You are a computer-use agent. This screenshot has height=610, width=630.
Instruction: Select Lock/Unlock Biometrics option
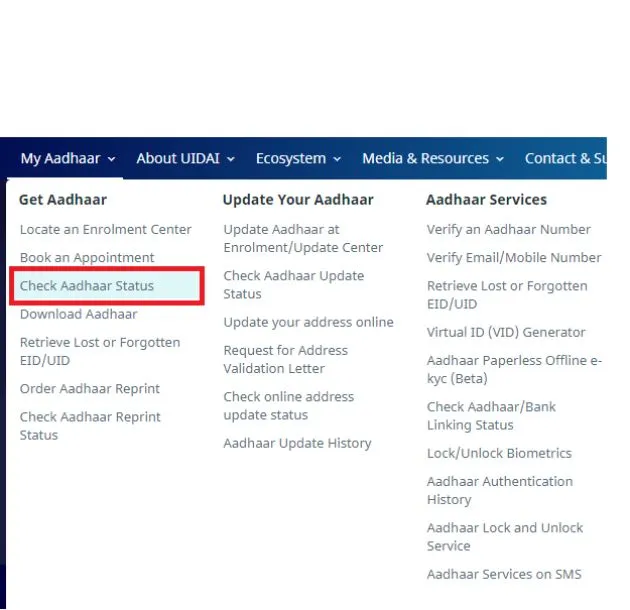pyautogui.click(x=499, y=453)
